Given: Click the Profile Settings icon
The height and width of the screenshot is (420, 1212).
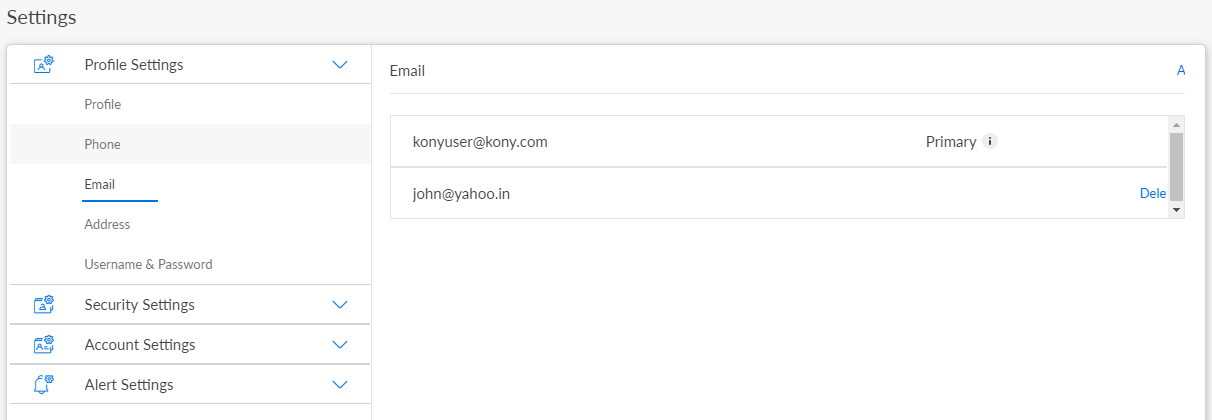Looking at the screenshot, I should pos(44,65).
